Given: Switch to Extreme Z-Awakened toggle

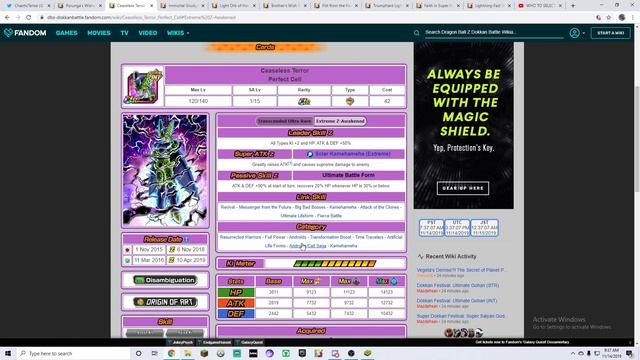Looking at the screenshot, I should click(x=340, y=121).
